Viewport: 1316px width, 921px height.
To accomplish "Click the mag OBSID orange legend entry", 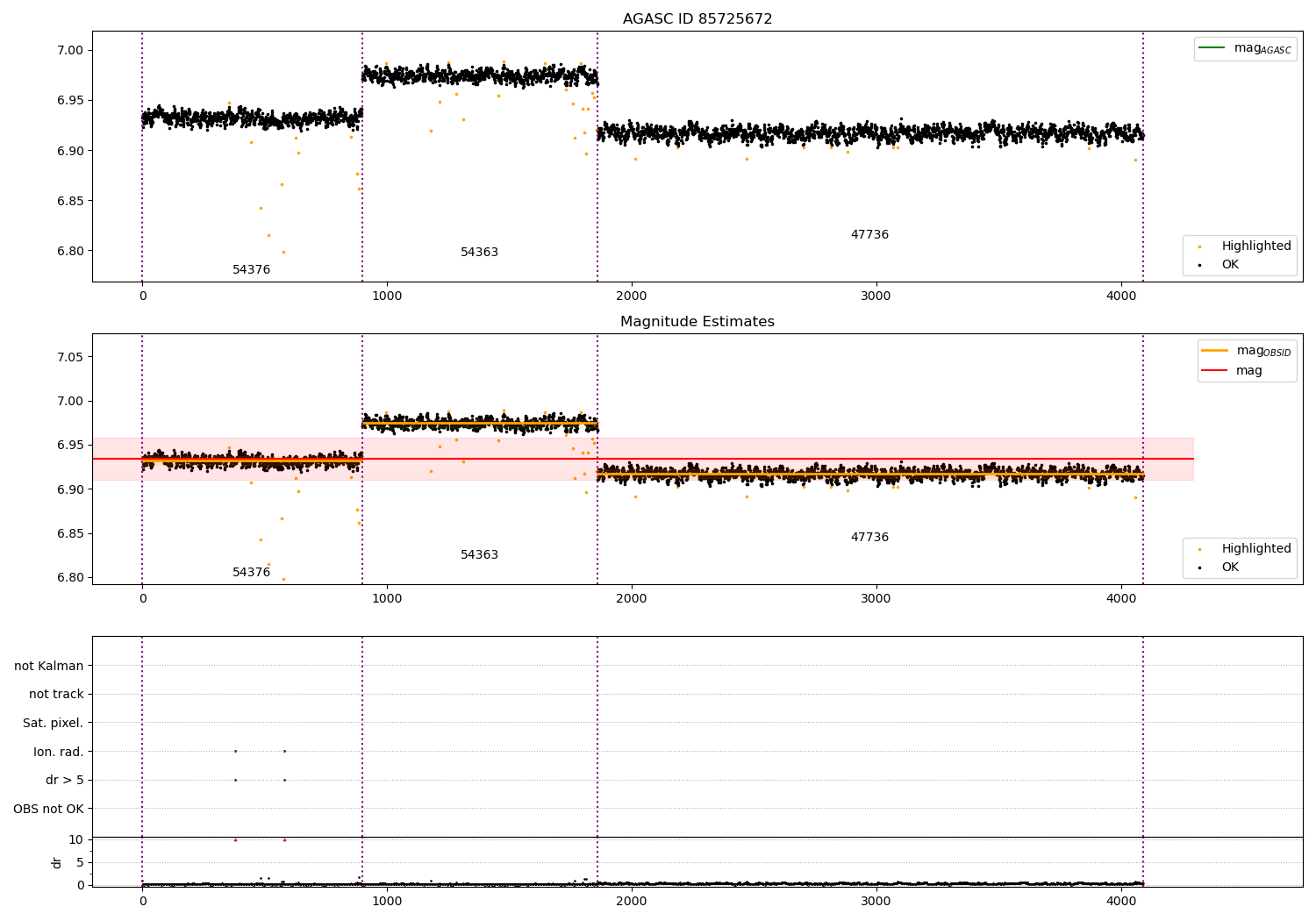I will [x=1247, y=351].
